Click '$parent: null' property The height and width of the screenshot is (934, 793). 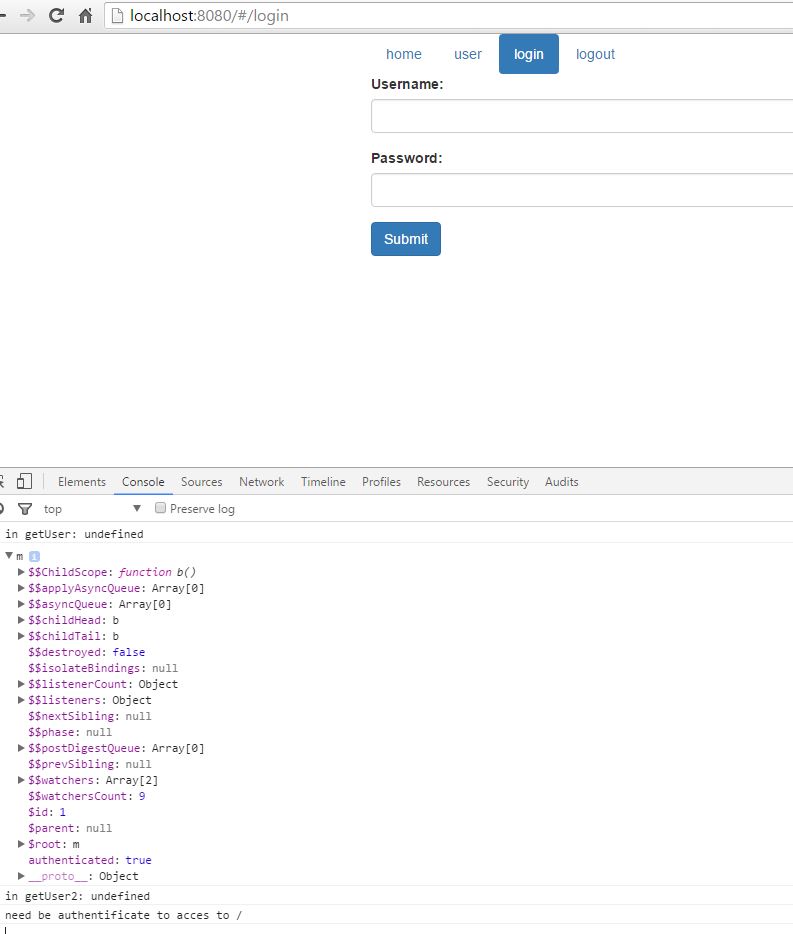click(70, 828)
